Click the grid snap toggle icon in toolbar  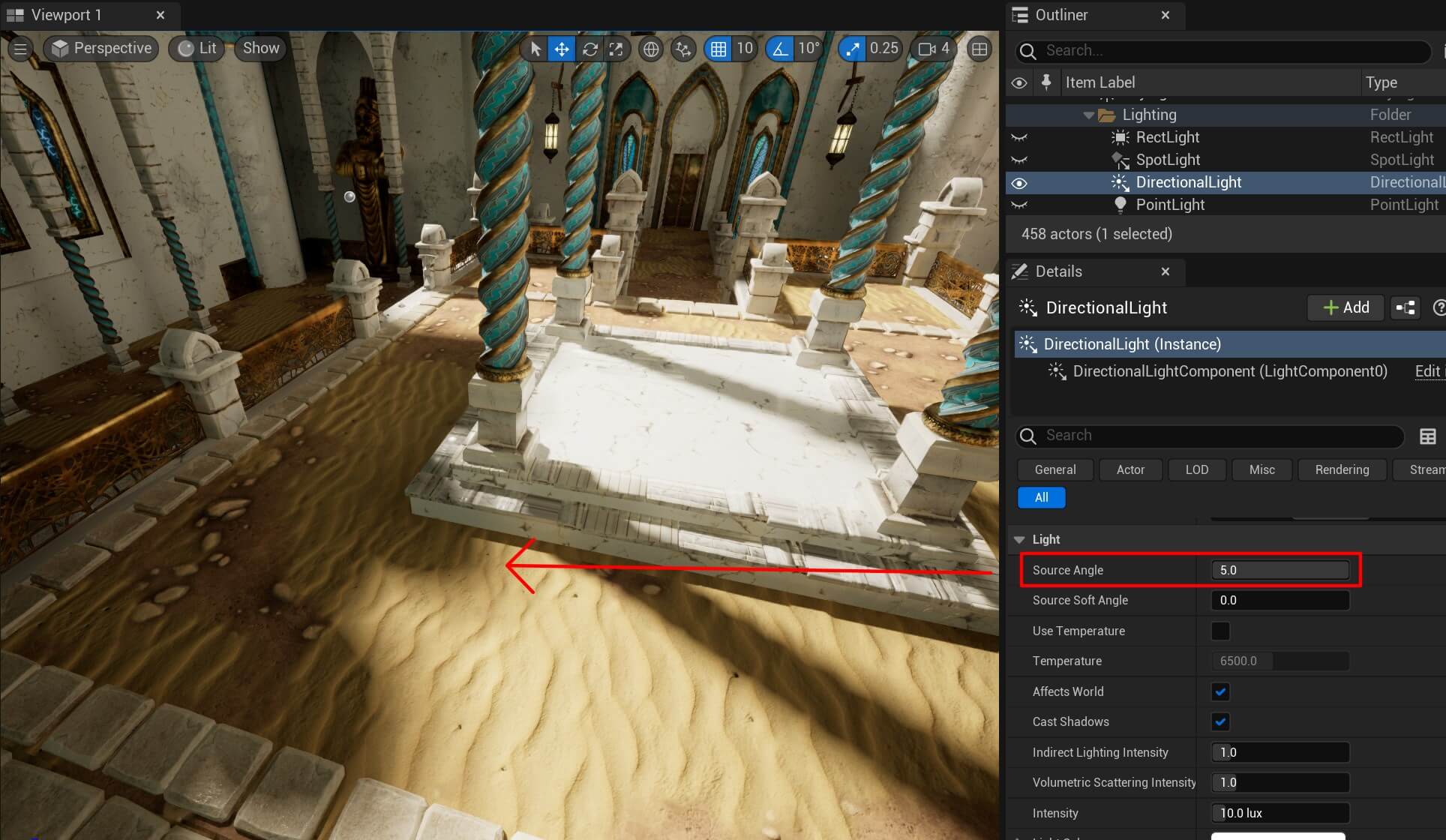tap(719, 48)
